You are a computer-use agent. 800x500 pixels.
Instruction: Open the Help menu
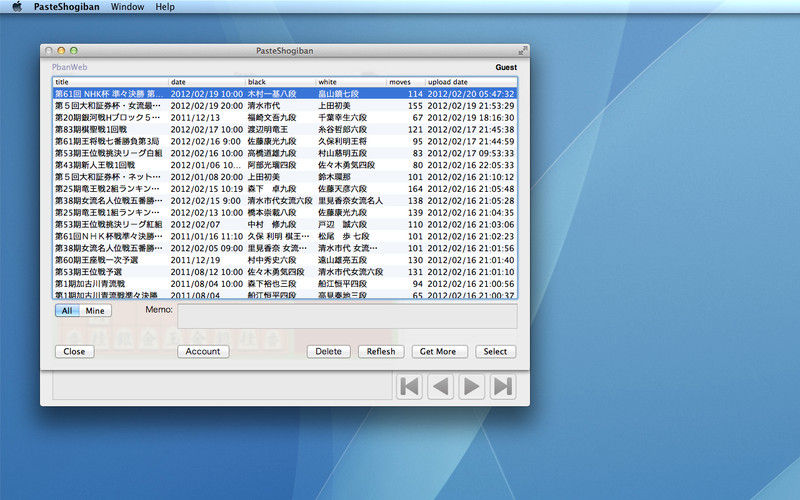click(x=165, y=7)
